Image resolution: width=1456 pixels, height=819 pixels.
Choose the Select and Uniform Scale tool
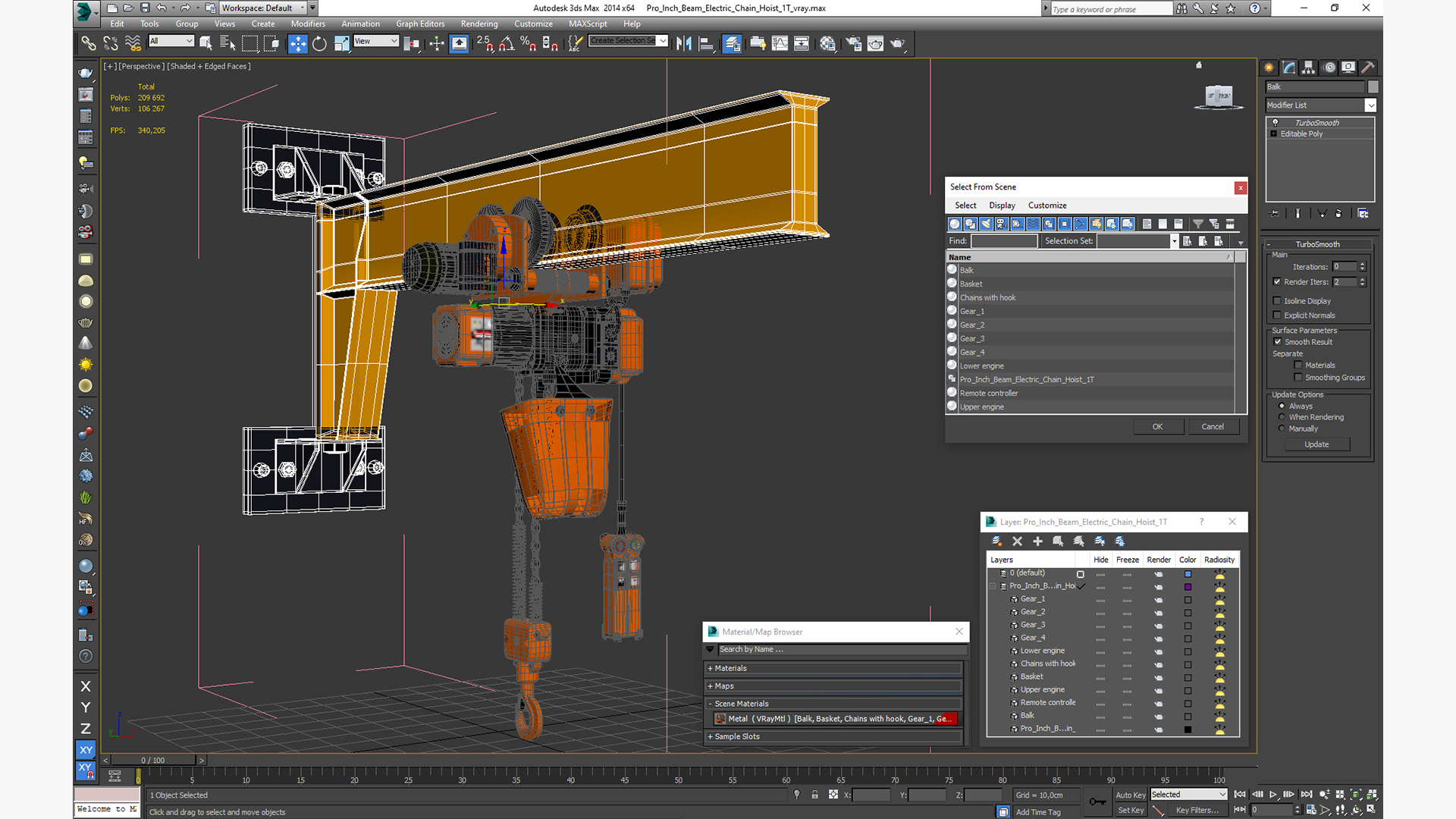[342, 44]
